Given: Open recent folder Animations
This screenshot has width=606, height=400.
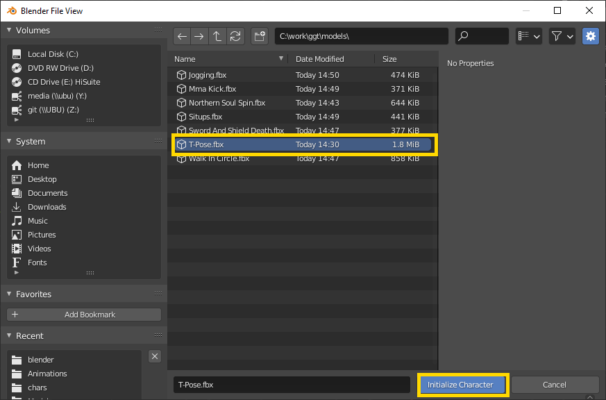Looking at the screenshot, I should tap(74, 374).
